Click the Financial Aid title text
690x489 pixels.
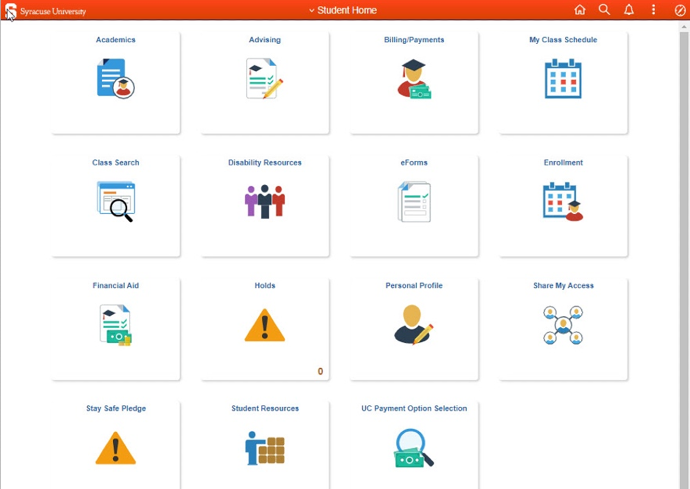(116, 285)
